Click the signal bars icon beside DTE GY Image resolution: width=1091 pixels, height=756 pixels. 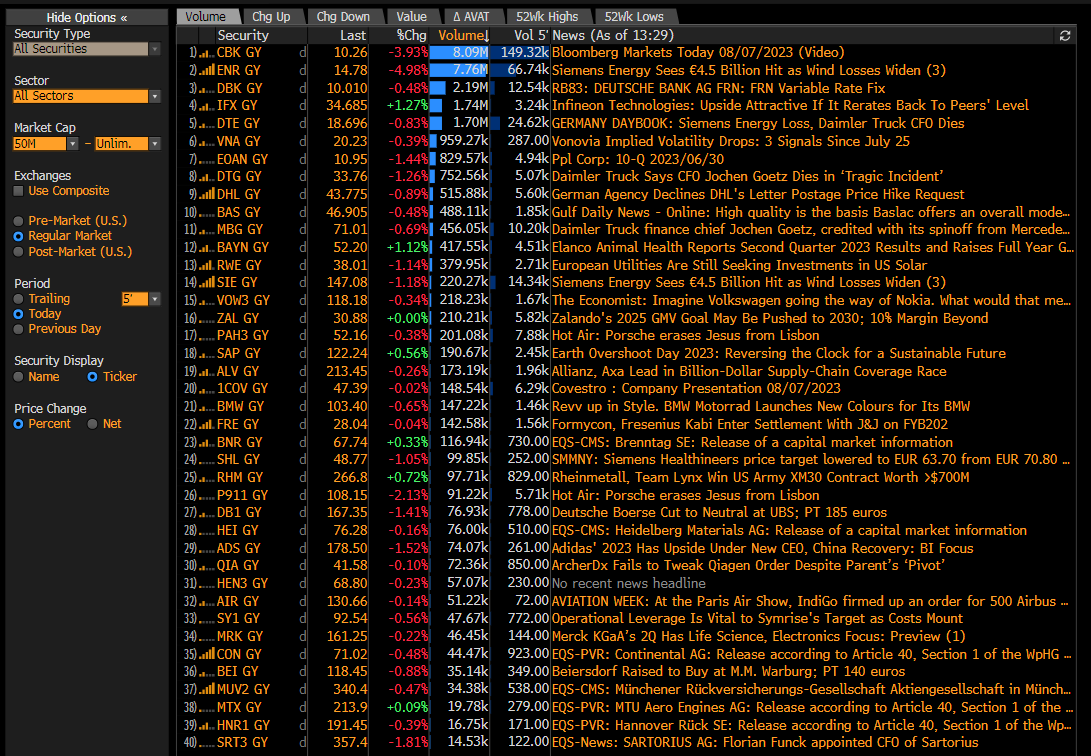click(207, 123)
